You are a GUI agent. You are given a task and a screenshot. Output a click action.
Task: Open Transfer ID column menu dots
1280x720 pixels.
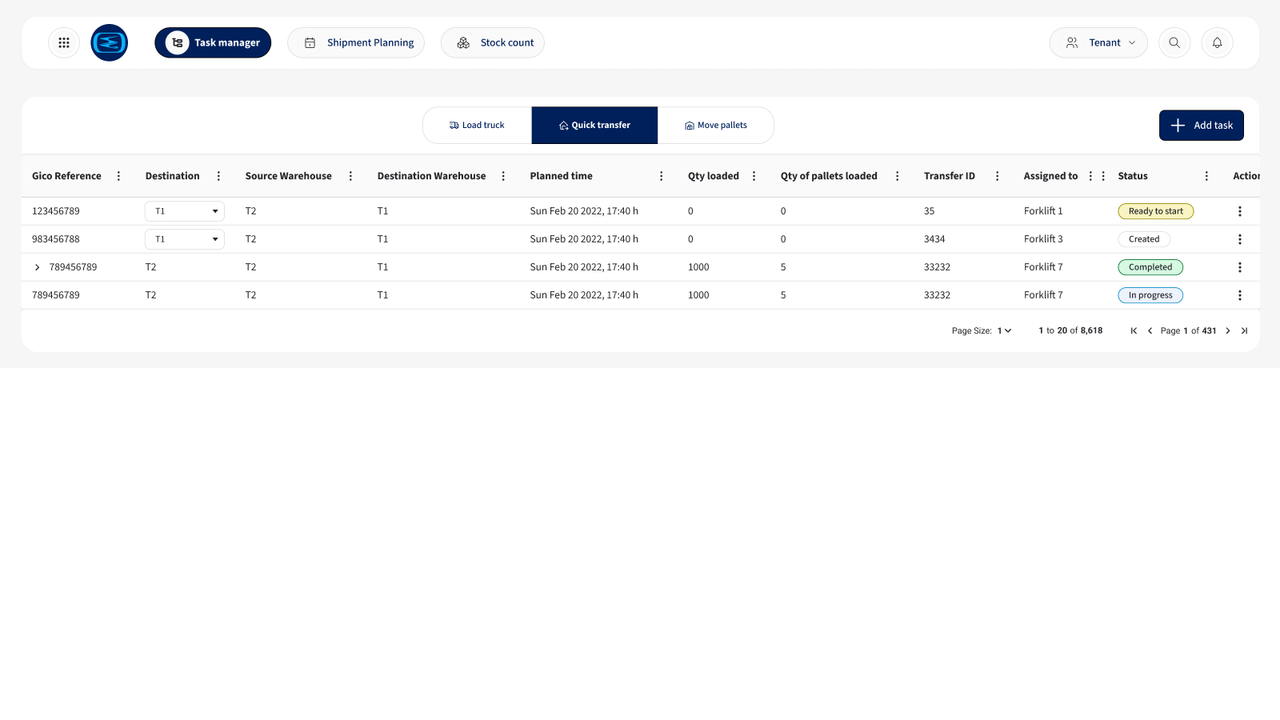997,176
